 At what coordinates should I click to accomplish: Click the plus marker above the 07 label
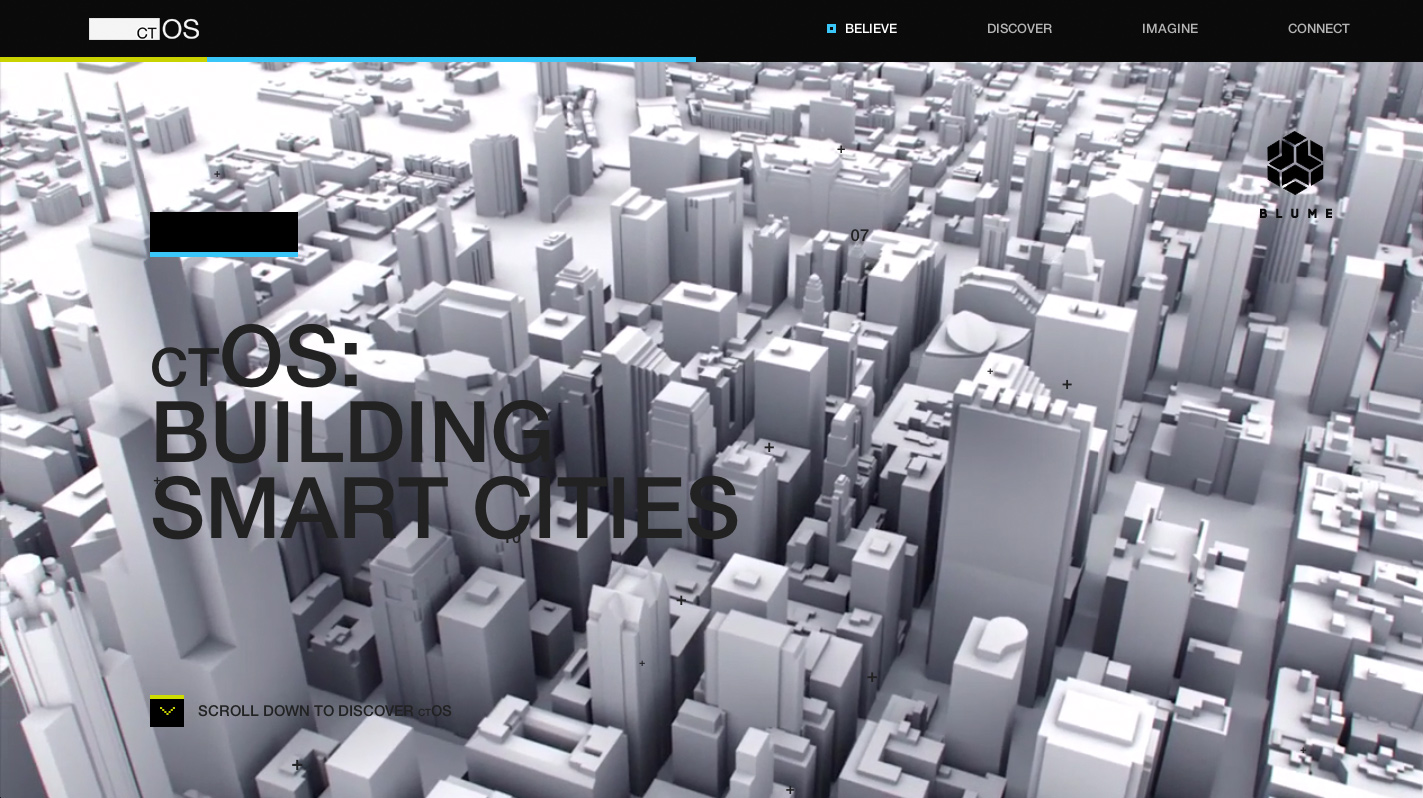tap(841, 149)
